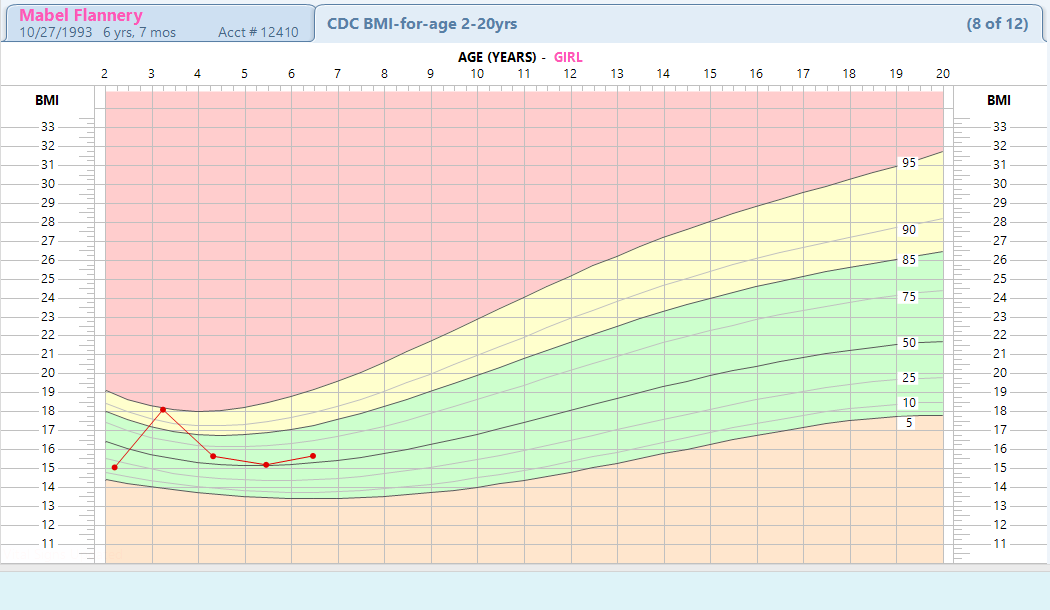Select the data point between ages 5 and 6
The width and height of the screenshot is (1050, 610).
[x=266, y=465]
